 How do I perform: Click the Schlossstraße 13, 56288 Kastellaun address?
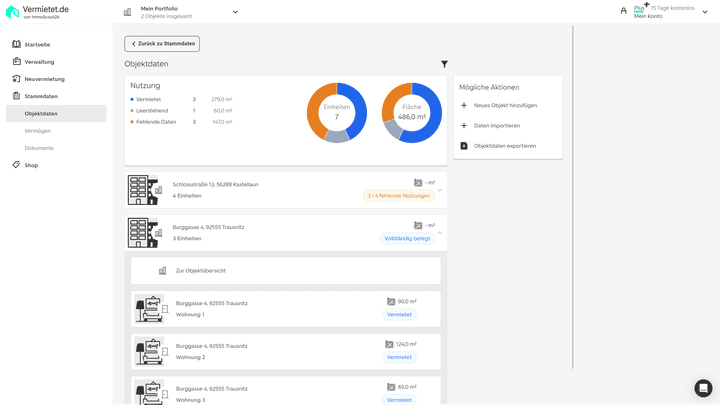pos(215,185)
